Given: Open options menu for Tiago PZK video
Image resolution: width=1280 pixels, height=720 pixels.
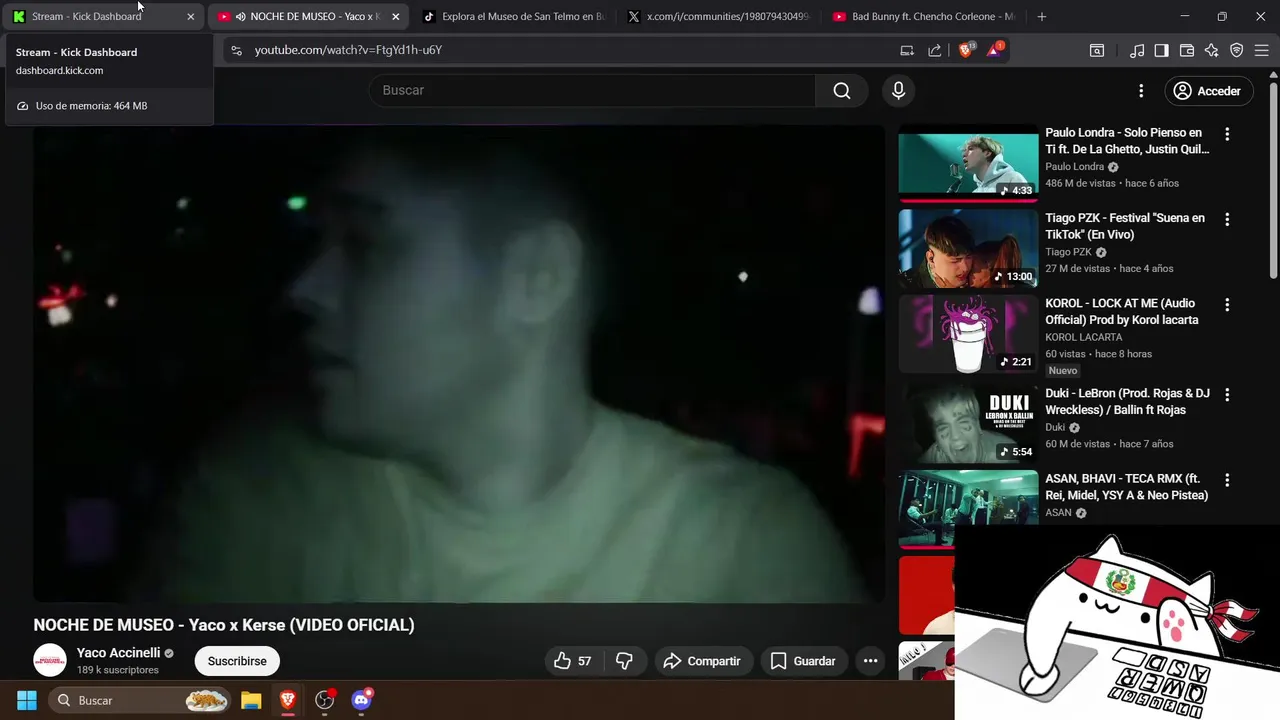Looking at the screenshot, I should 1227,219.
